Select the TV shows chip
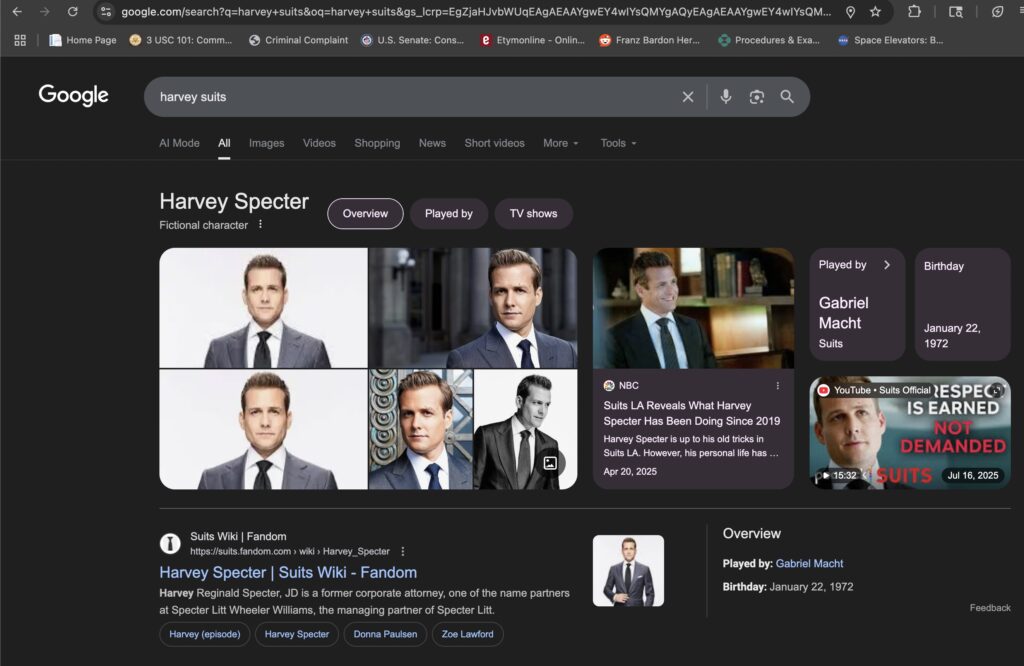1024x666 pixels. pyautogui.click(x=533, y=214)
